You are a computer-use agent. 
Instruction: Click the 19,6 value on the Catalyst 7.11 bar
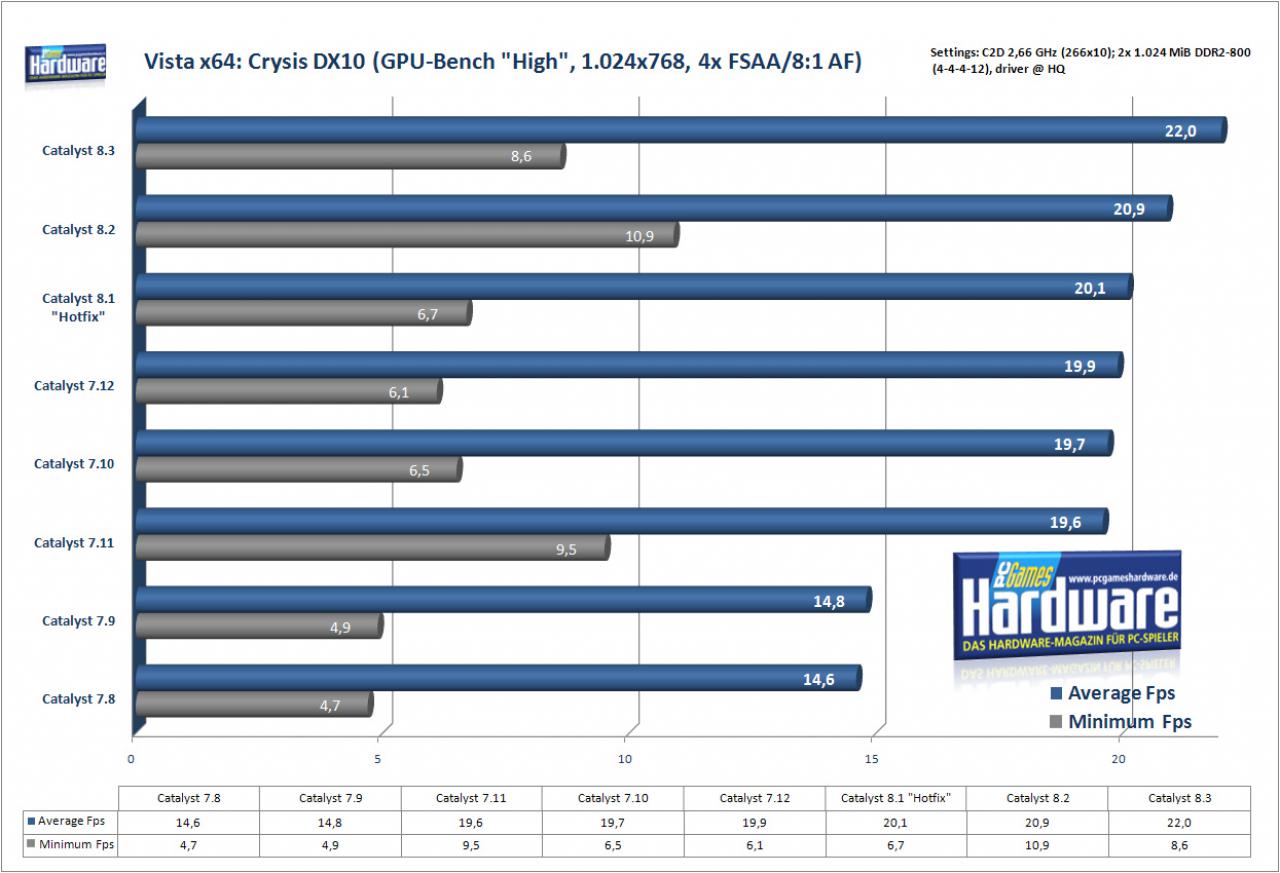point(1064,522)
